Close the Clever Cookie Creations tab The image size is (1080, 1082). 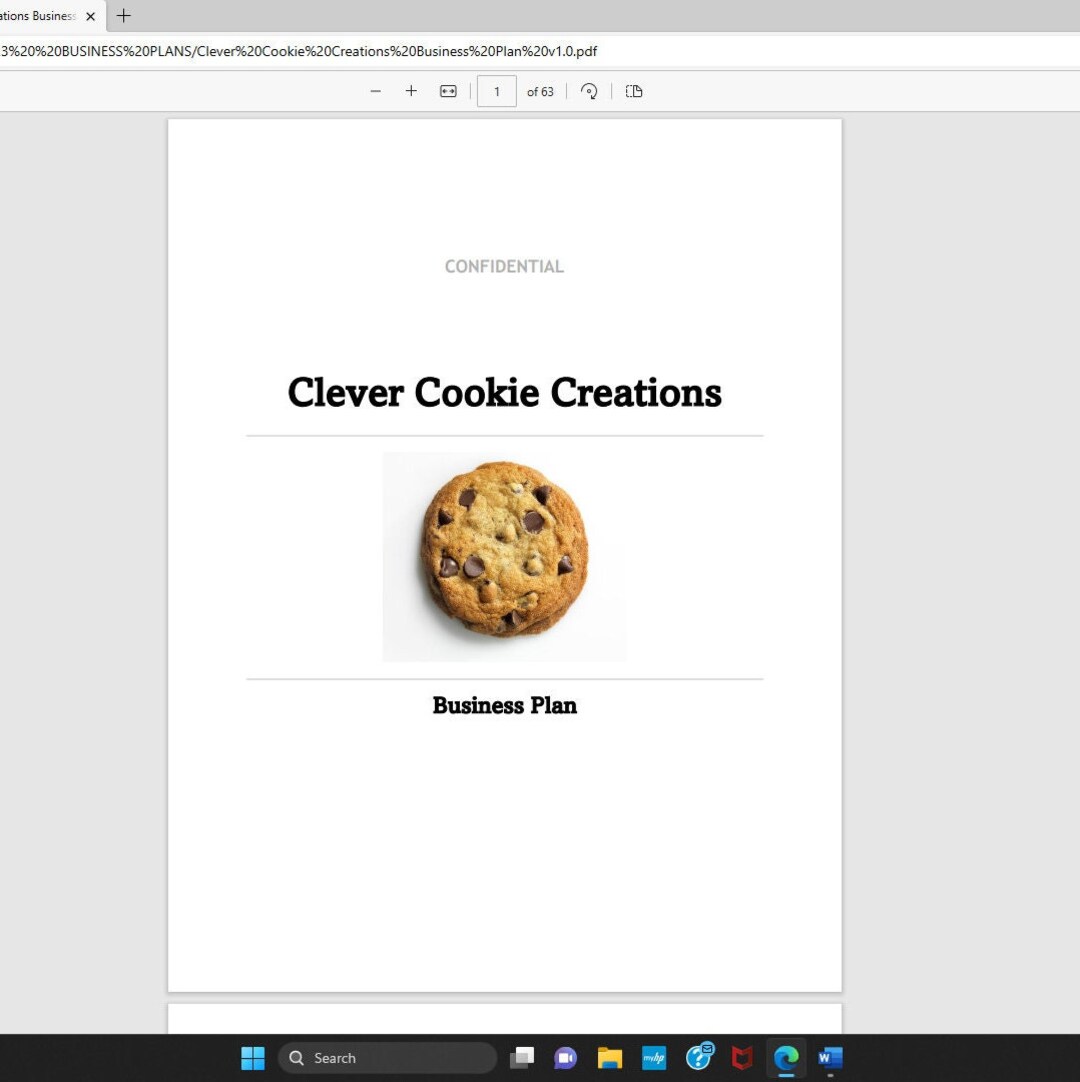click(90, 16)
